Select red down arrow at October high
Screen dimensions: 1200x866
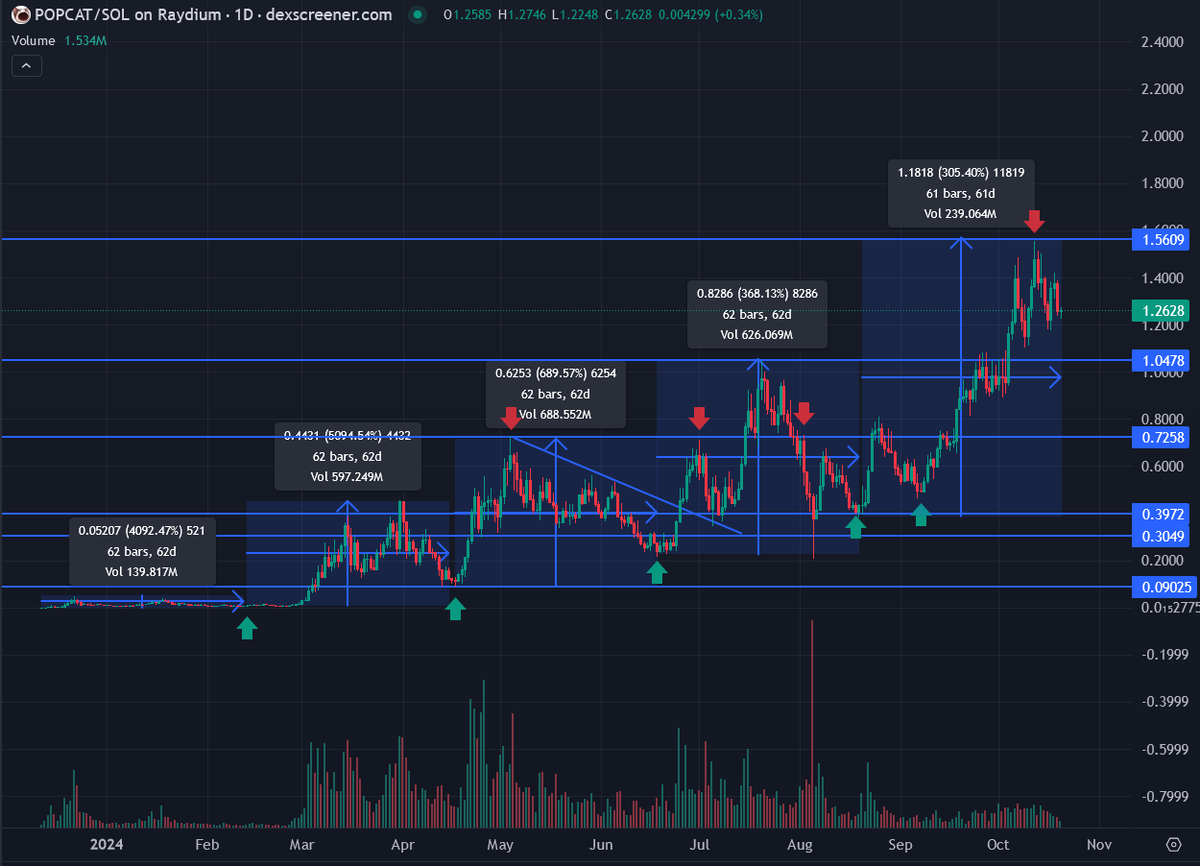click(1035, 222)
